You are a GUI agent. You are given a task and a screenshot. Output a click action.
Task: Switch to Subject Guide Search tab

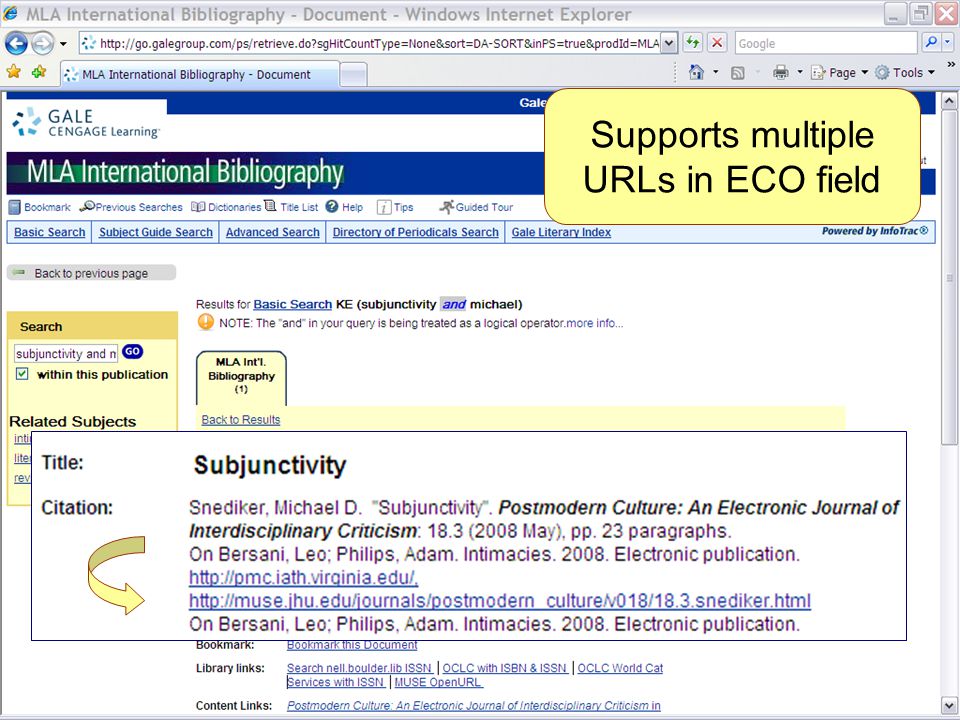tap(156, 232)
